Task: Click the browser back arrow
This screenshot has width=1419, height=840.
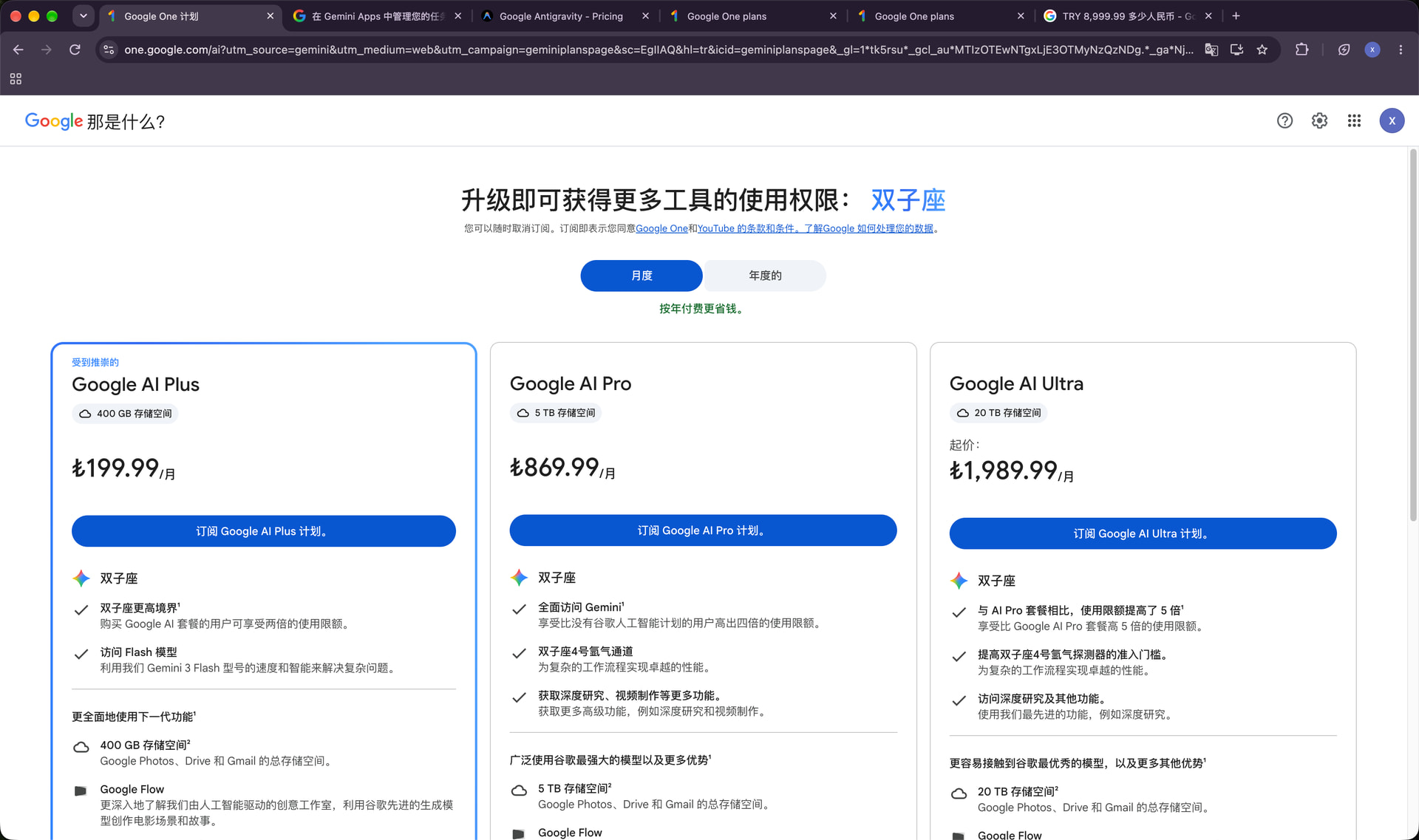Action: pyautogui.click(x=18, y=49)
